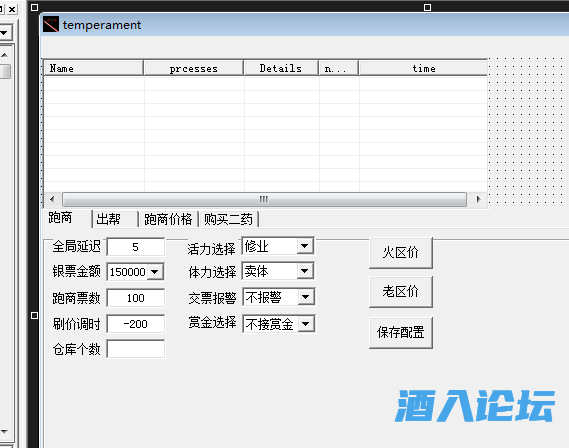
Task: Click the horizontal scrollbar thumb in list
Action: [x=264, y=199]
